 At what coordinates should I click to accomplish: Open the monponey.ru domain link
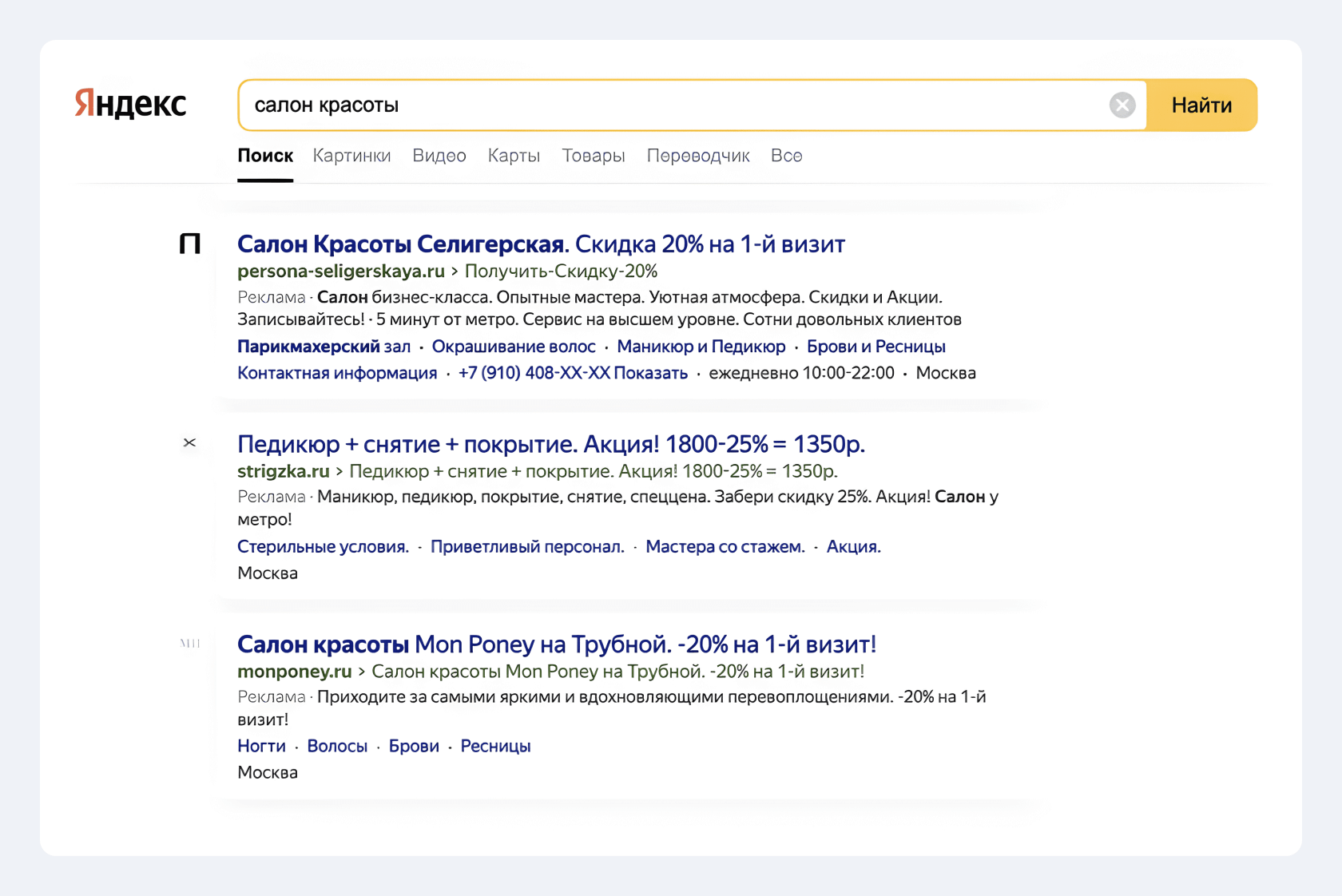pos(295,672)
